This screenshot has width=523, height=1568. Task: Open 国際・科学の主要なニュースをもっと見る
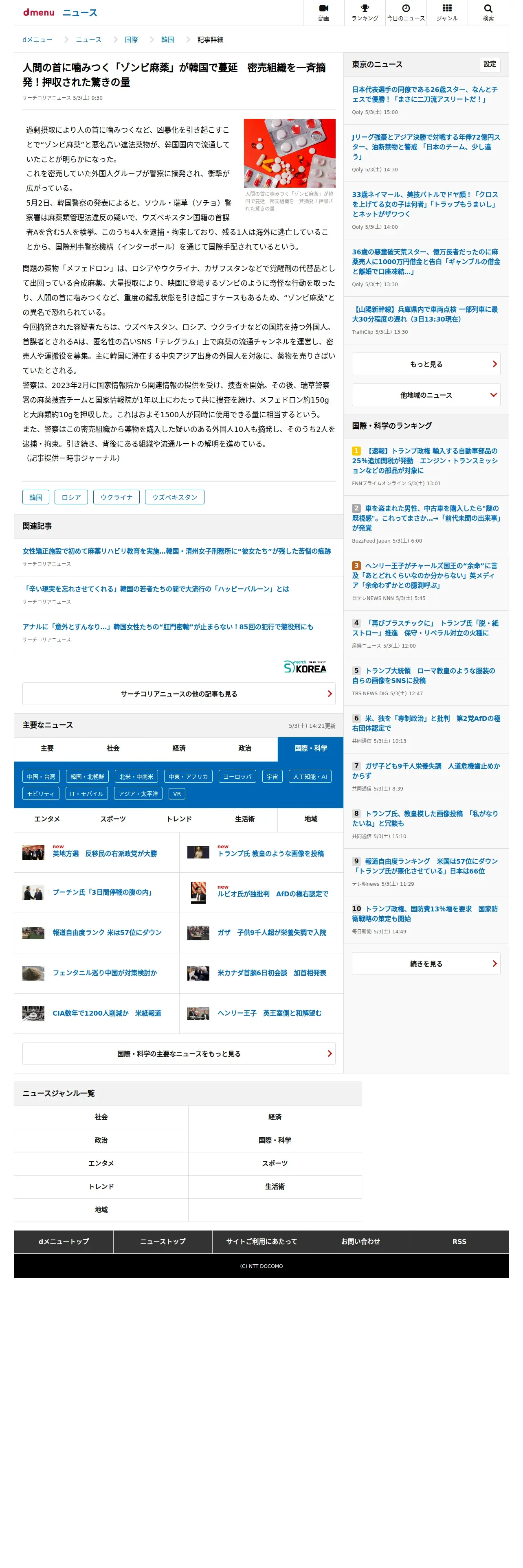pos(179,1053)
